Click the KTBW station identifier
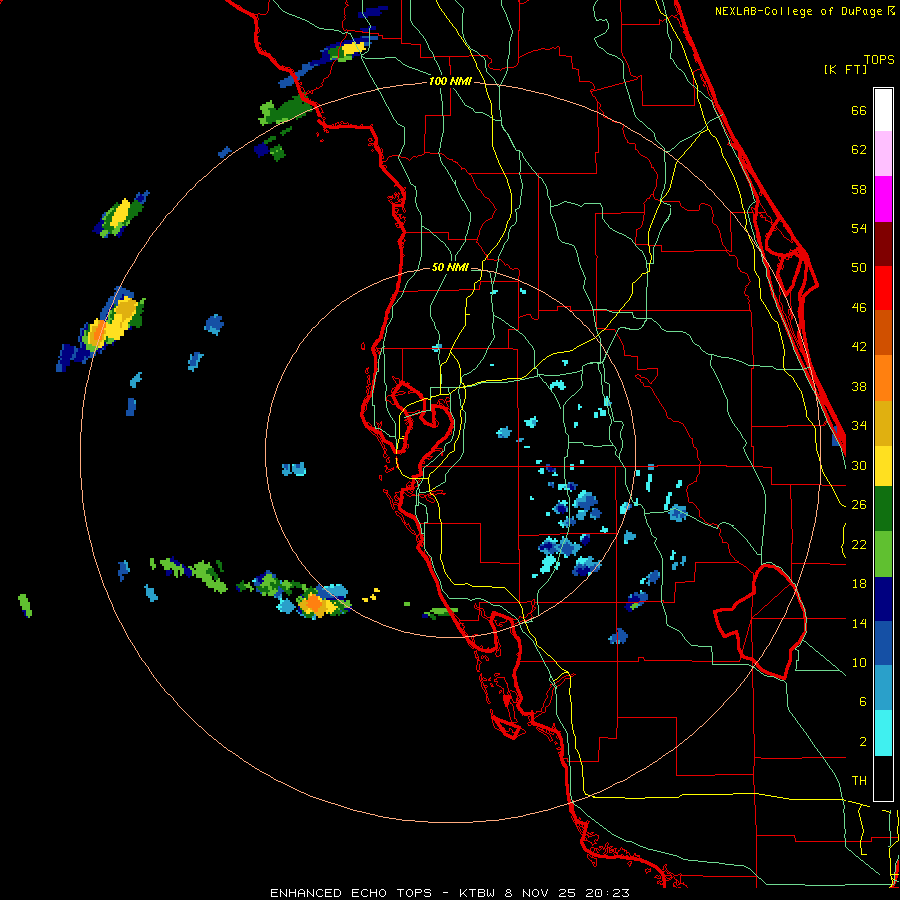 [x=477, y=893]
